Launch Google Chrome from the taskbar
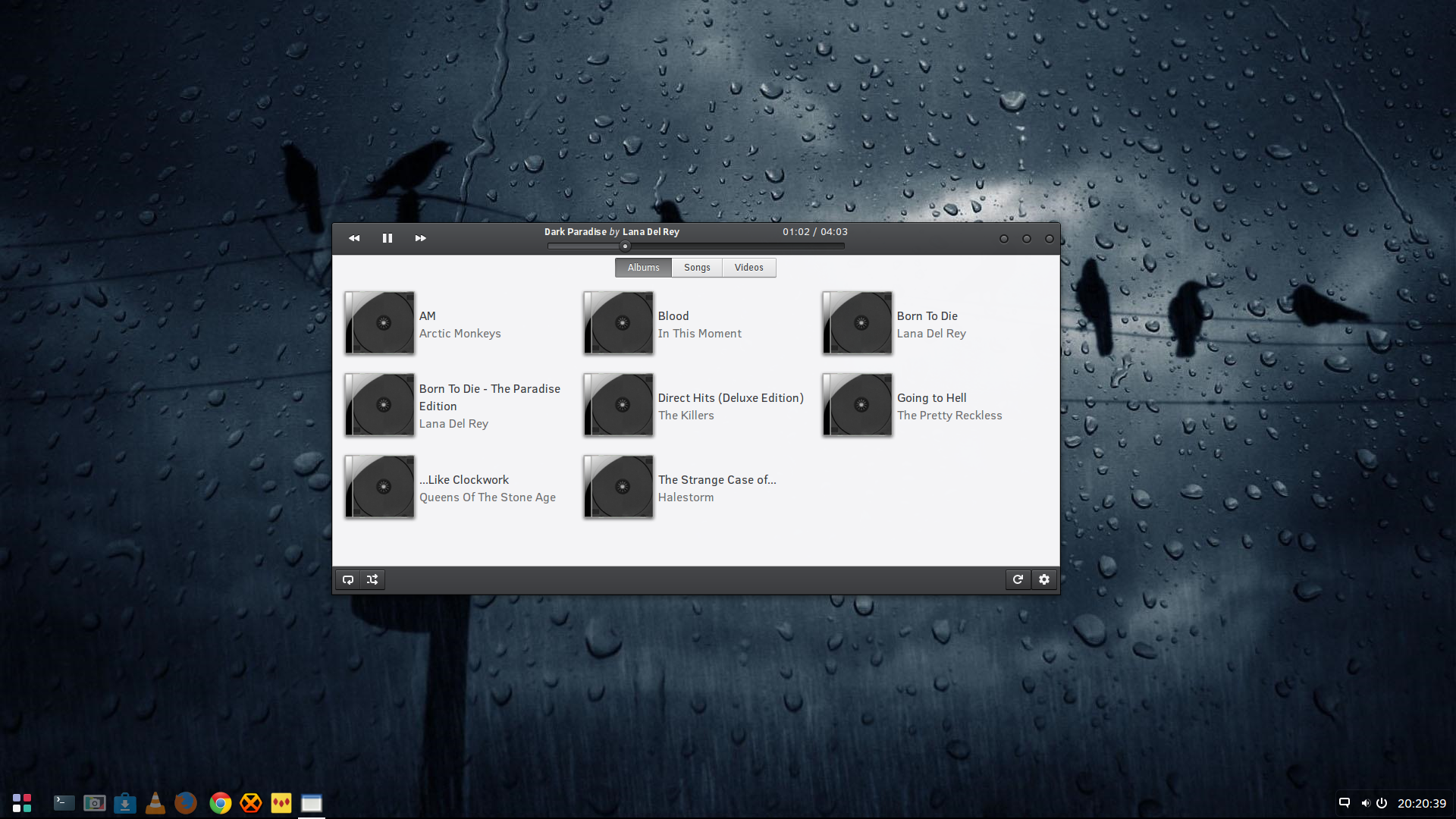Image resolution: width=1456 pixels, height=819 pixels. click(x=221, y=803)
